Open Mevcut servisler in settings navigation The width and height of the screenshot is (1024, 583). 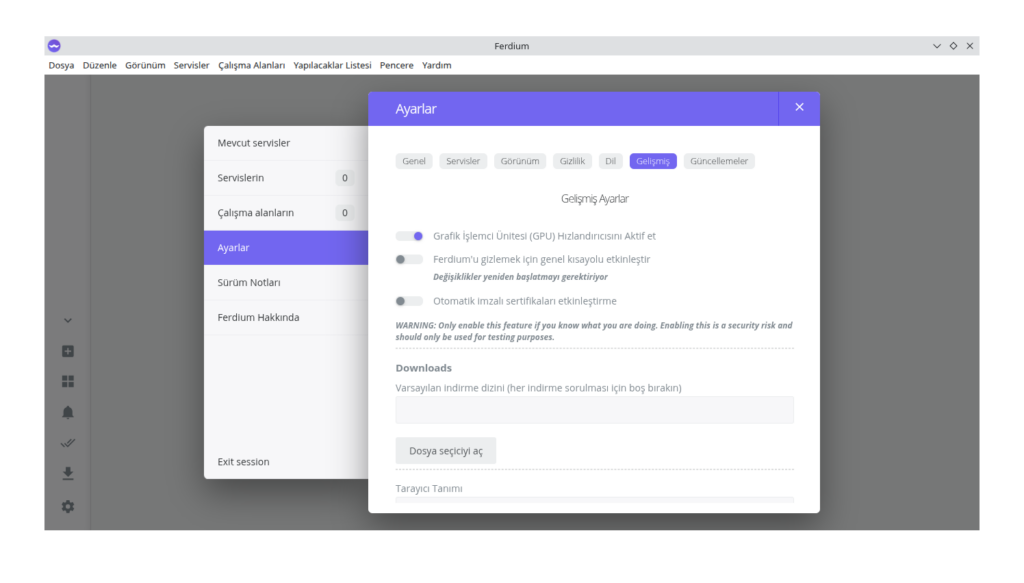point(286,143)
